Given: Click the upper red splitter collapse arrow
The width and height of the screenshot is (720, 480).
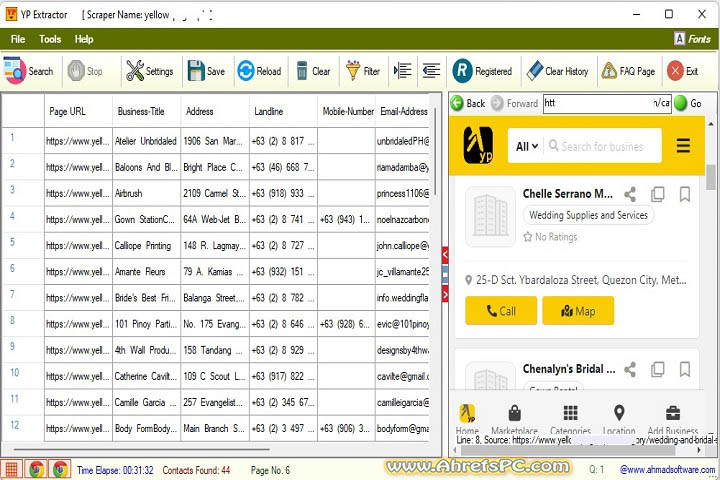Looking at the screenshot, I should click(444, 254).
